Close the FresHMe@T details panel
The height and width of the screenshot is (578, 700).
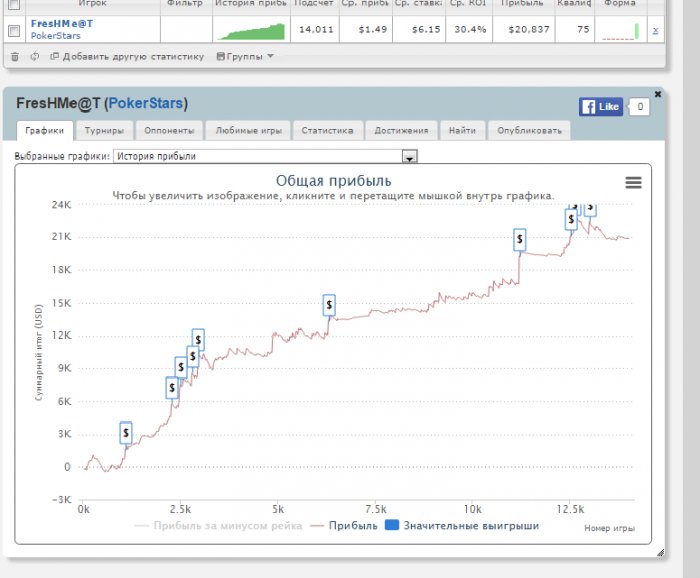(658, 94)
